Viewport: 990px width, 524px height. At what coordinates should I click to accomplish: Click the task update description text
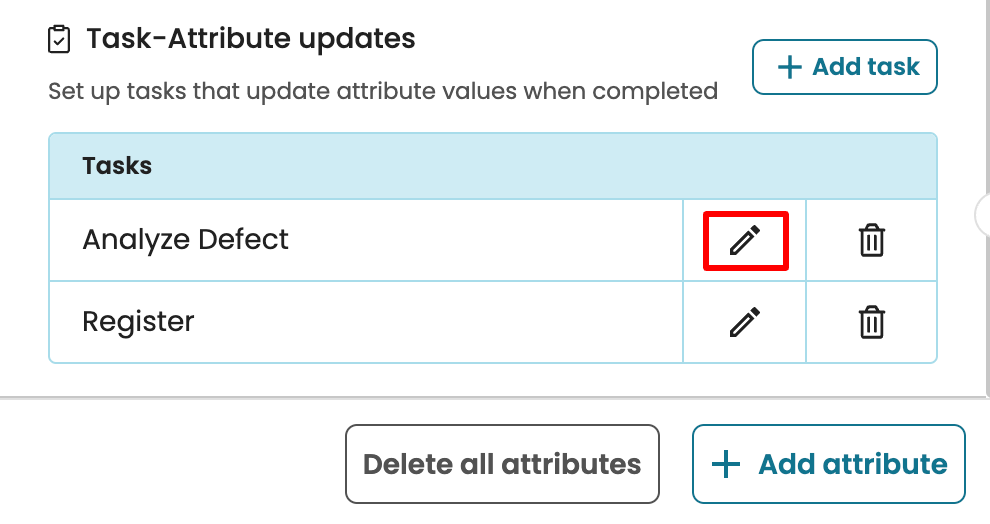click(x=383, y=92)
